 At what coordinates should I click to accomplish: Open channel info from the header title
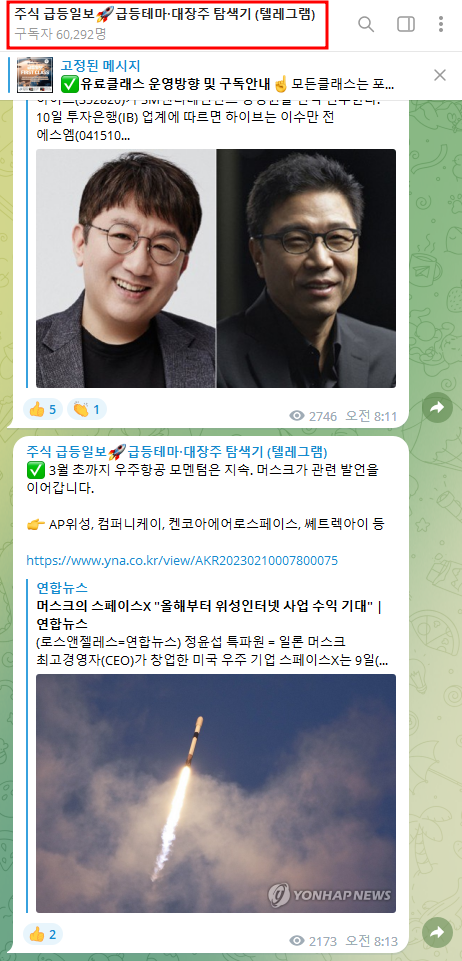click(165, 15)
